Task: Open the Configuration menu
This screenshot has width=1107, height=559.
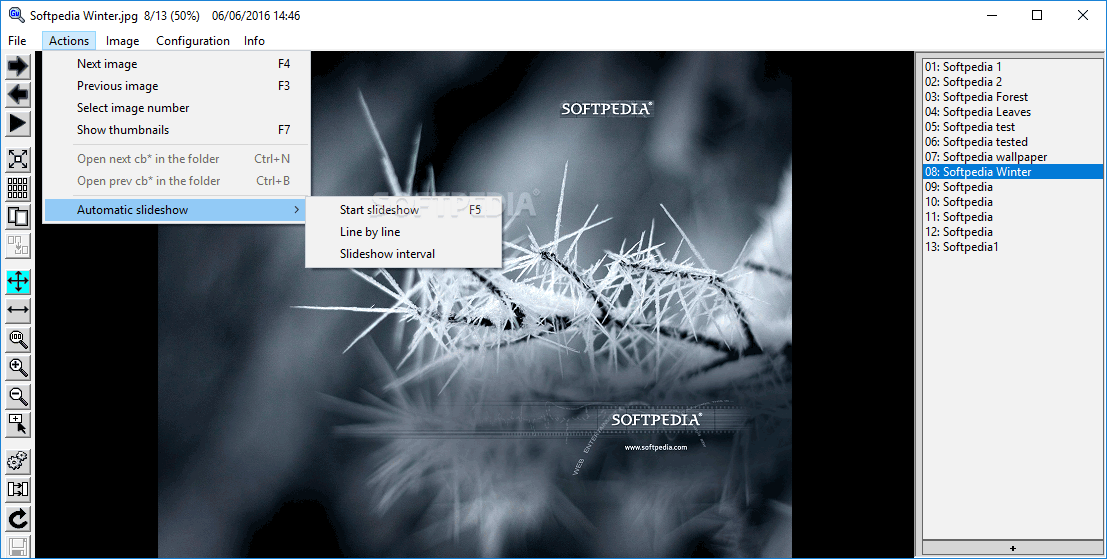Action: [193, 41]
